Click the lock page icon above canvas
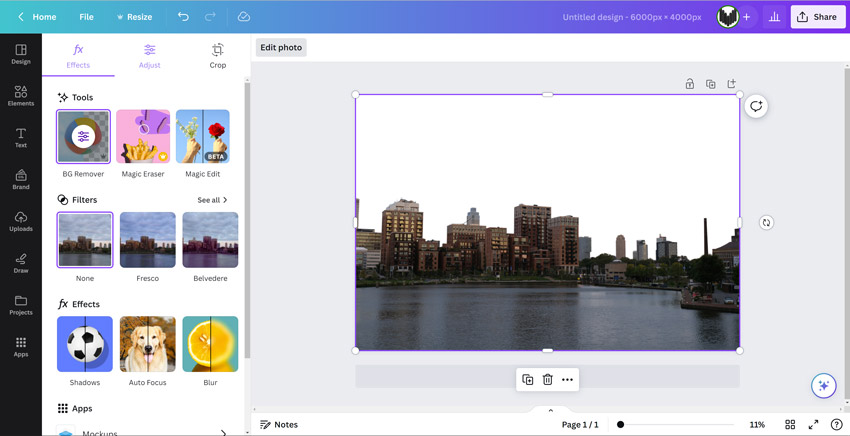850x436 pixels. point(690,84)
